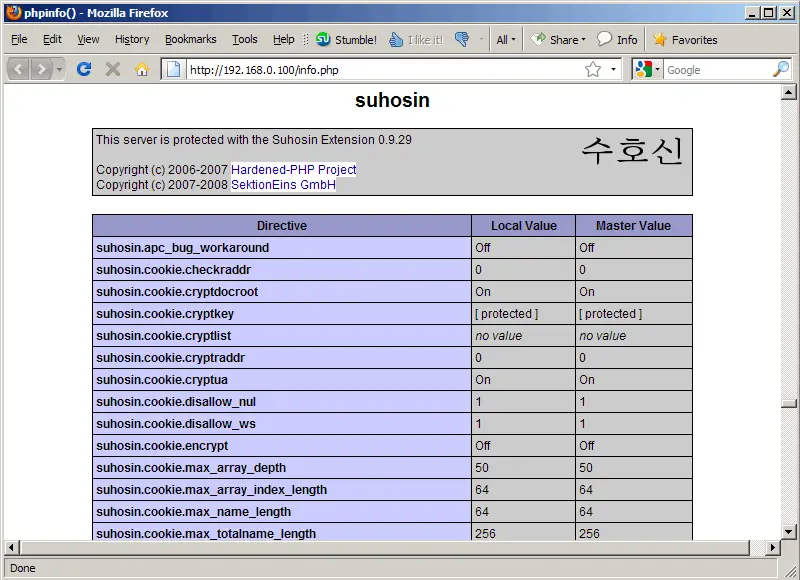
Task: Open the Info speech bubble item
Action: [617, 40]
